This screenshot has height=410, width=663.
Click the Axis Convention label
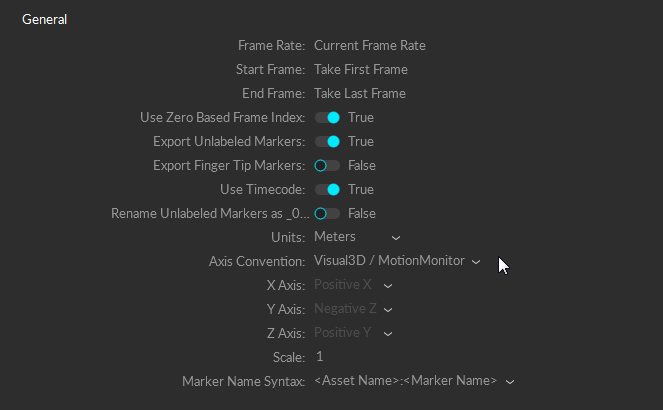point(257,261)
